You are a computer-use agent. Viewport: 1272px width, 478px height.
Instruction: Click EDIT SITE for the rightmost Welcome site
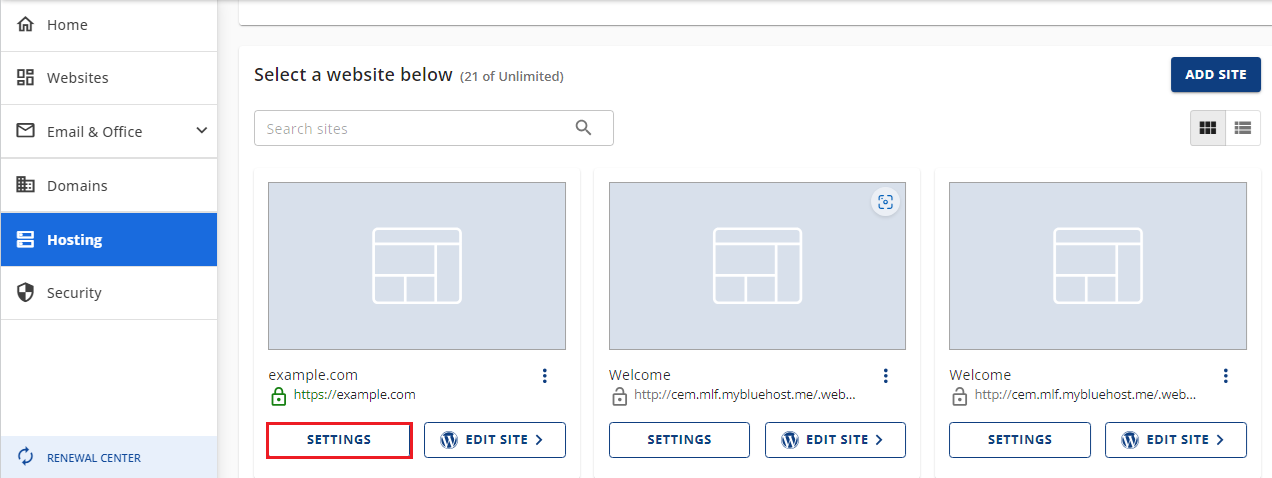tap(1176, 440)
